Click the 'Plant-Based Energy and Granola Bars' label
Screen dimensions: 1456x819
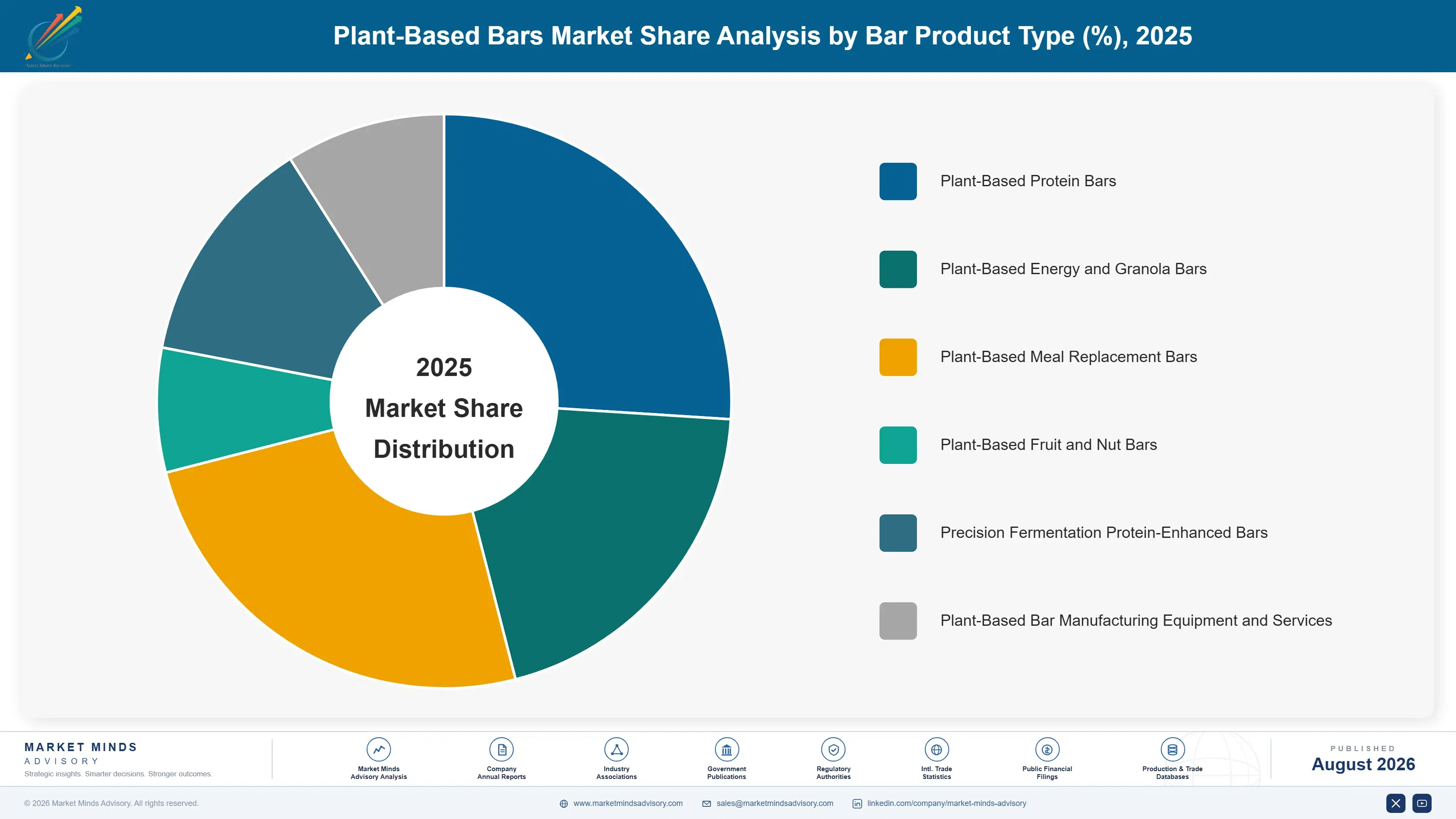point(1073,269)
